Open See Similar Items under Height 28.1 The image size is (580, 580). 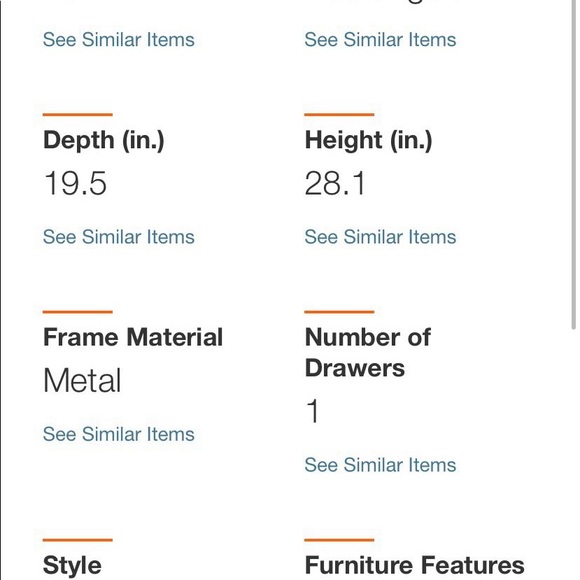tap(380, 237)
